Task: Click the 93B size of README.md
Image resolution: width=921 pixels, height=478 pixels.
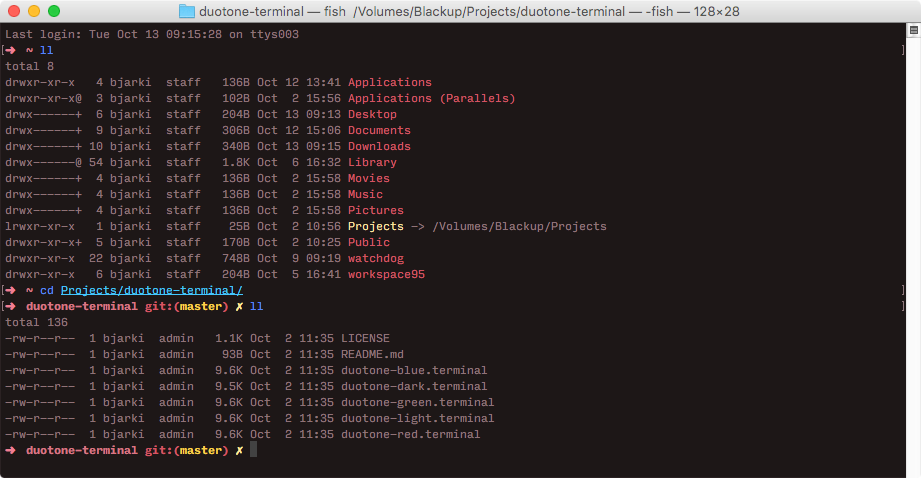Action: point(232,354)
